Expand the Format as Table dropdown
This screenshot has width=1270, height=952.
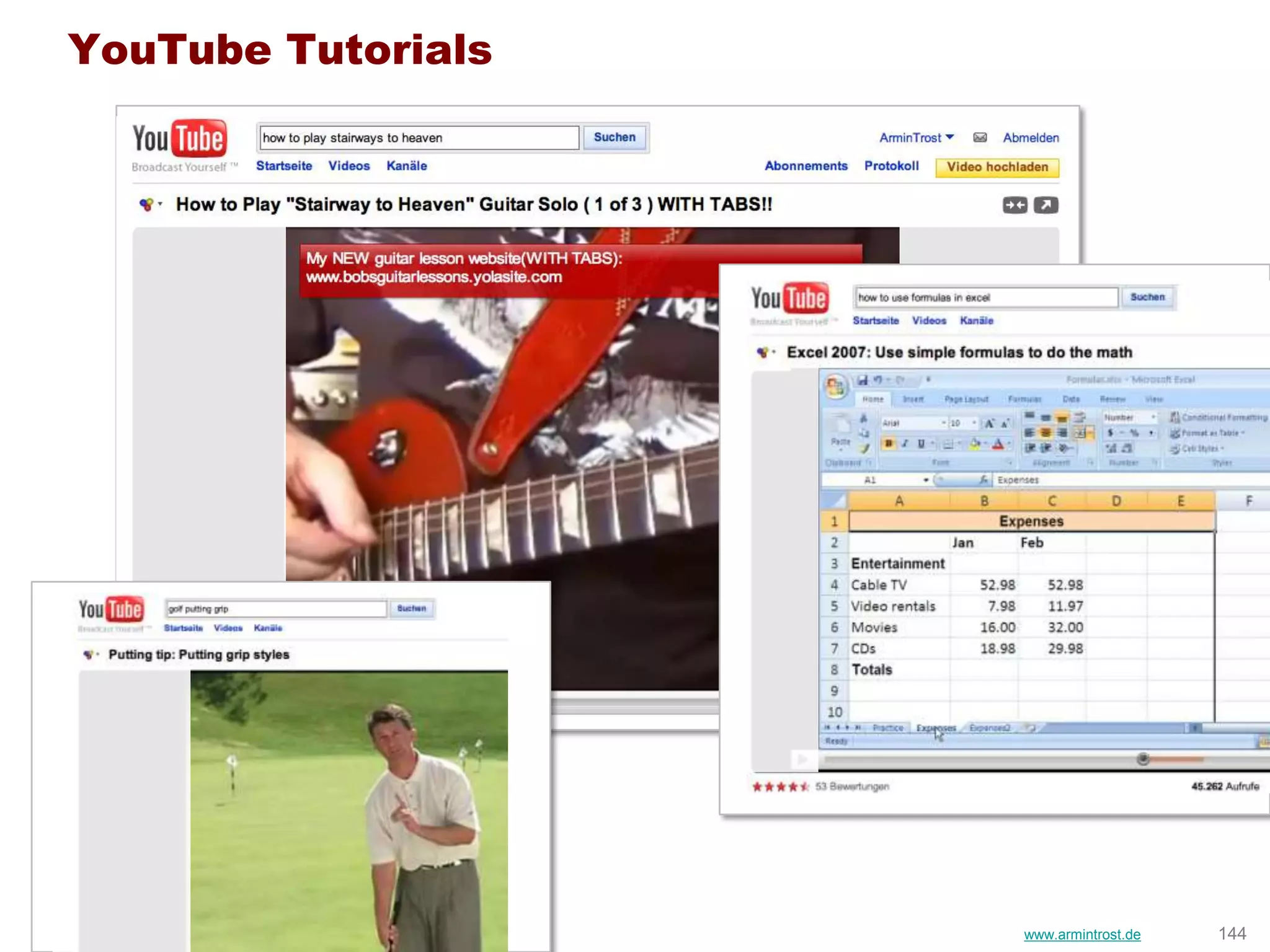pyautogui.click(x=1207, y=433)
